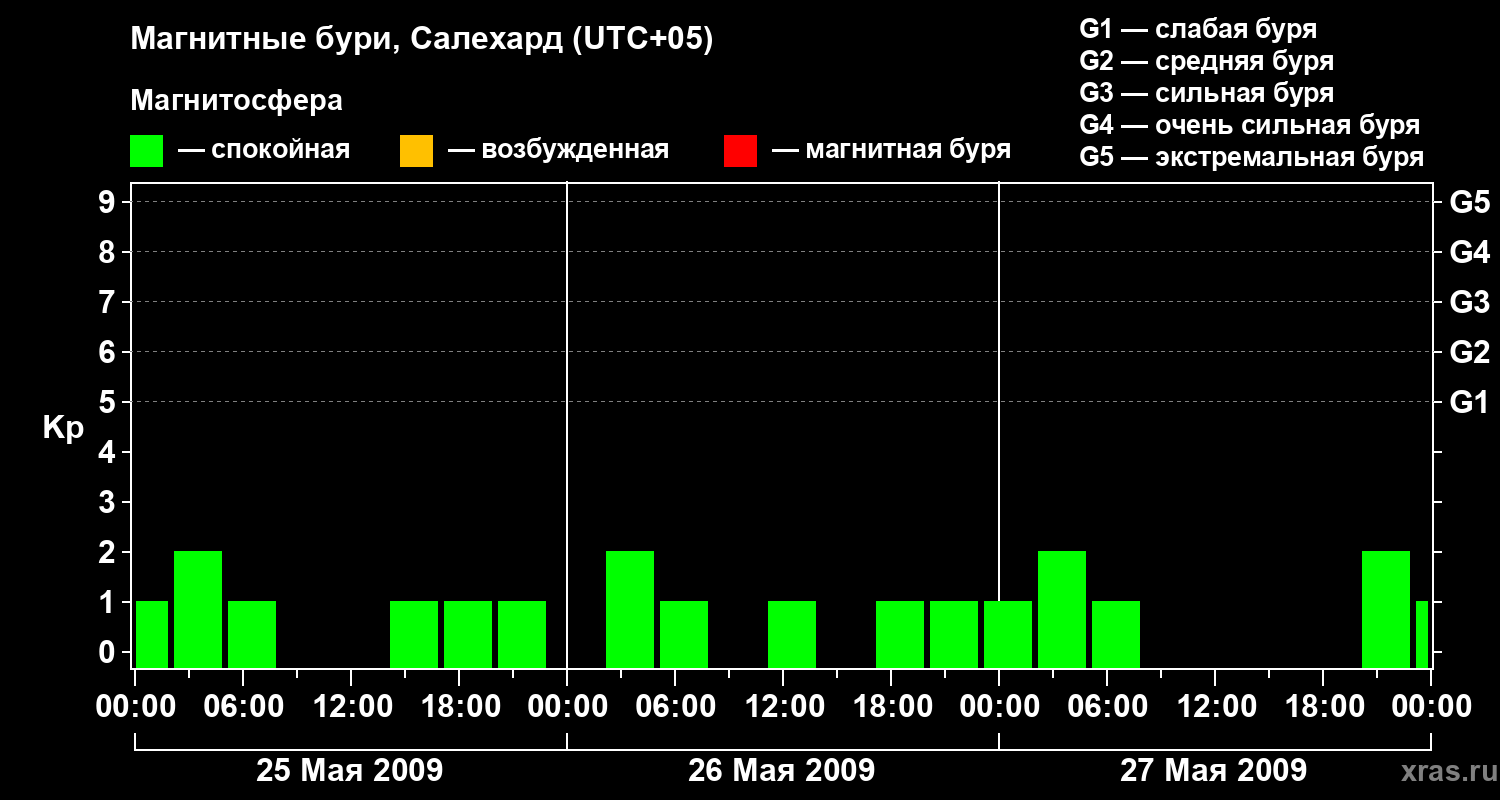Viewport: 1500px width, 800px height.
Task: Click the 12:00 time label above 26 Мая 2009
Action: pyautogui.click(x=783, y=707)
